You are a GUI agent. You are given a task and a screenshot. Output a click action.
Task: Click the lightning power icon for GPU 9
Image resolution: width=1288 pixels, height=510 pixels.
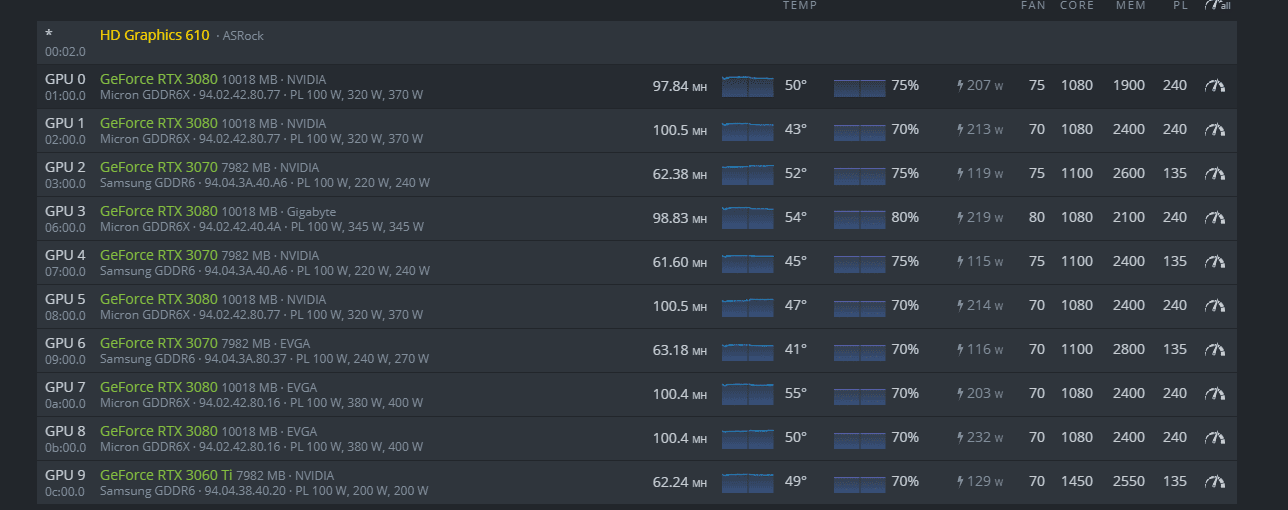pos(961,482)
